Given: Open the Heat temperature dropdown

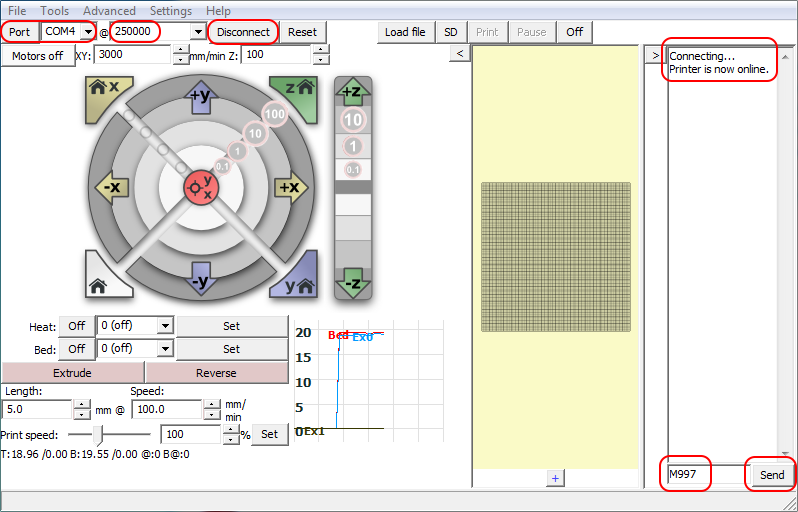Looking at the screenshot, I should click(x=165, y=326).
